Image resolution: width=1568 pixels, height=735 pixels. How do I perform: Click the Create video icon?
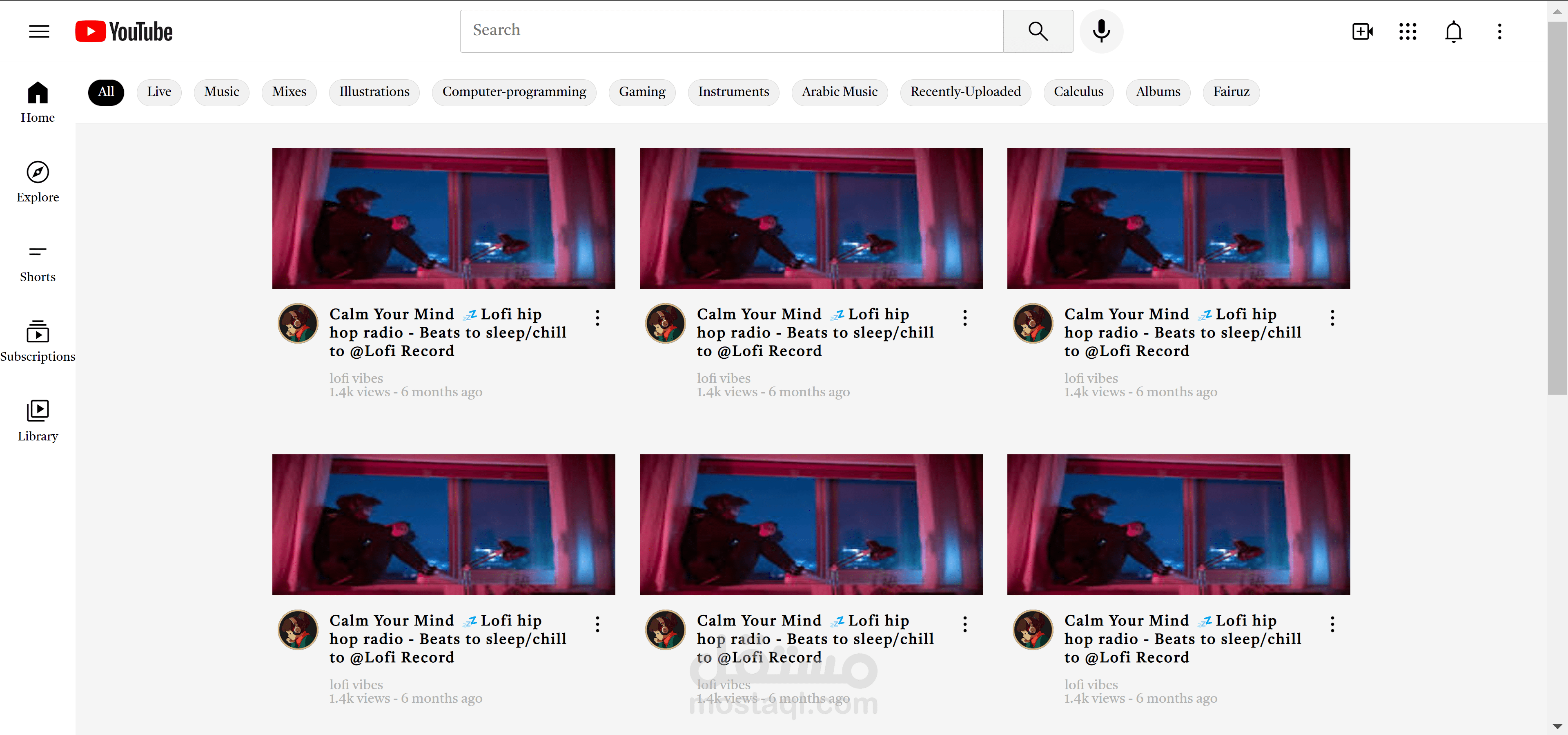pos(1362,31)
